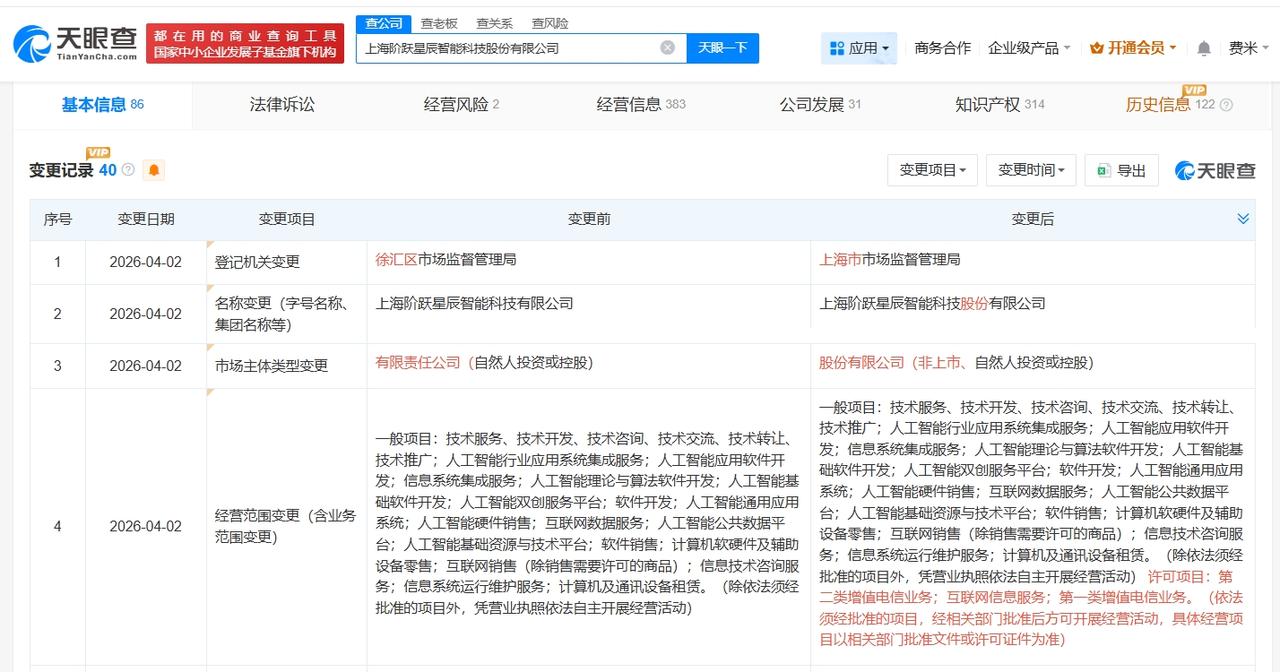Click the 天眼查 logo in the top left
This screenshot has width=1280, height=672.
(x=70, y=42)
